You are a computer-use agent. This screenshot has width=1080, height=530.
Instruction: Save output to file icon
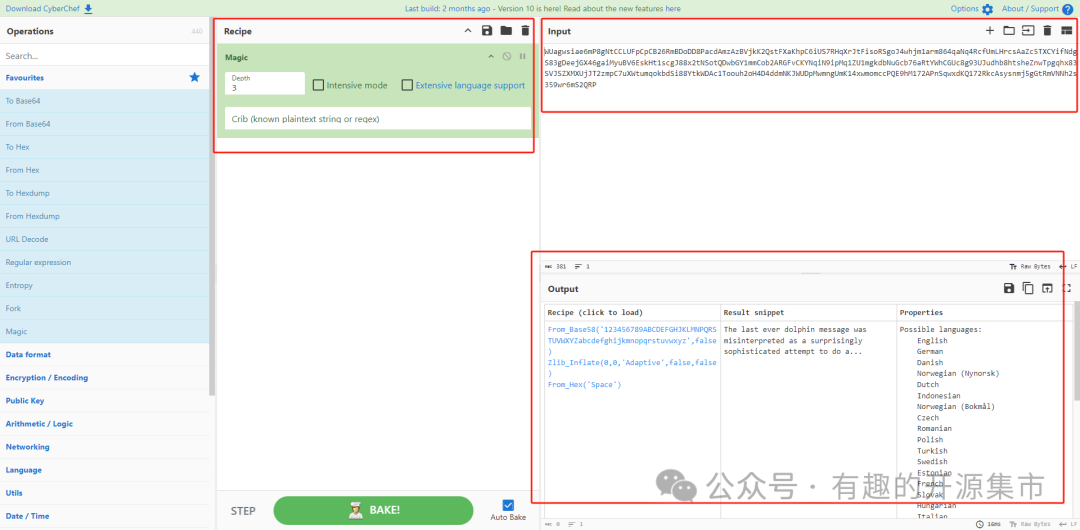click(1009, 288)
